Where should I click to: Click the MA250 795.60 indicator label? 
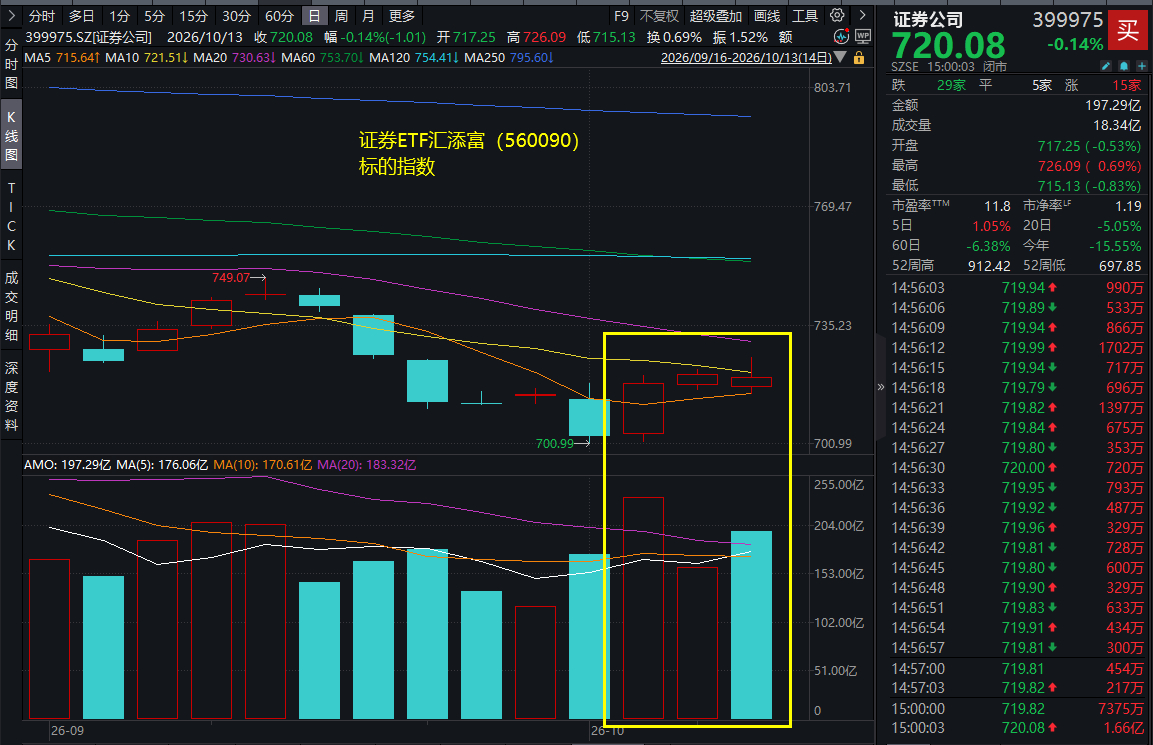pos(509,57)
